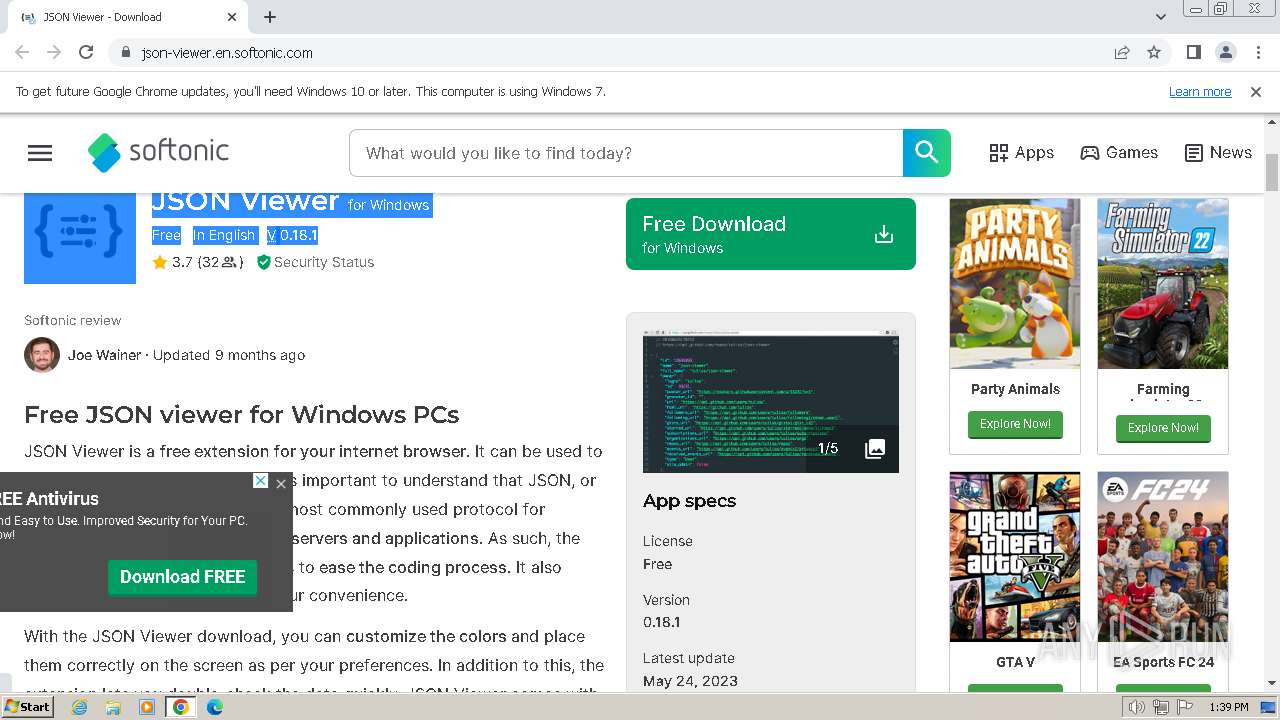Click Explore Now under Party Animals

point(1015,424)
